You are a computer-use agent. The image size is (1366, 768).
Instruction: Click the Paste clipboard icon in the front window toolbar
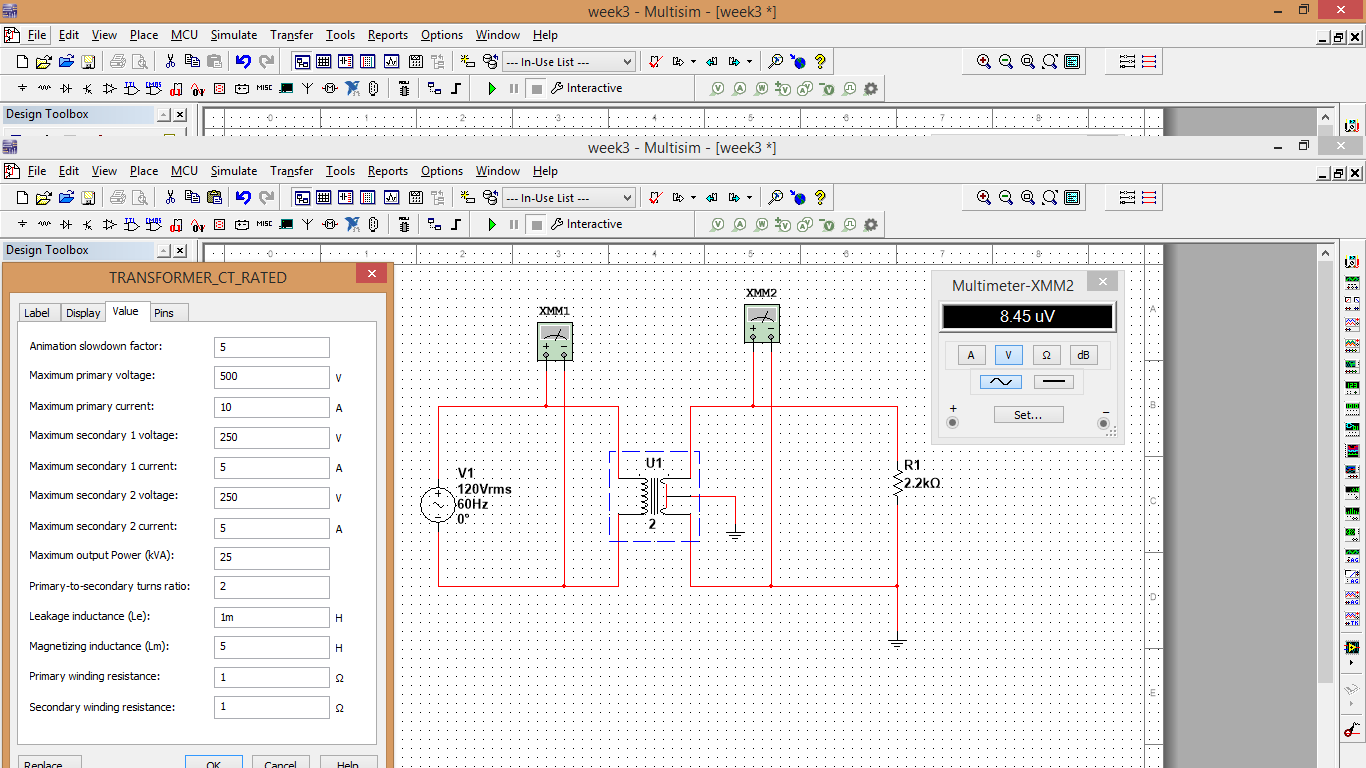[214, 198]
